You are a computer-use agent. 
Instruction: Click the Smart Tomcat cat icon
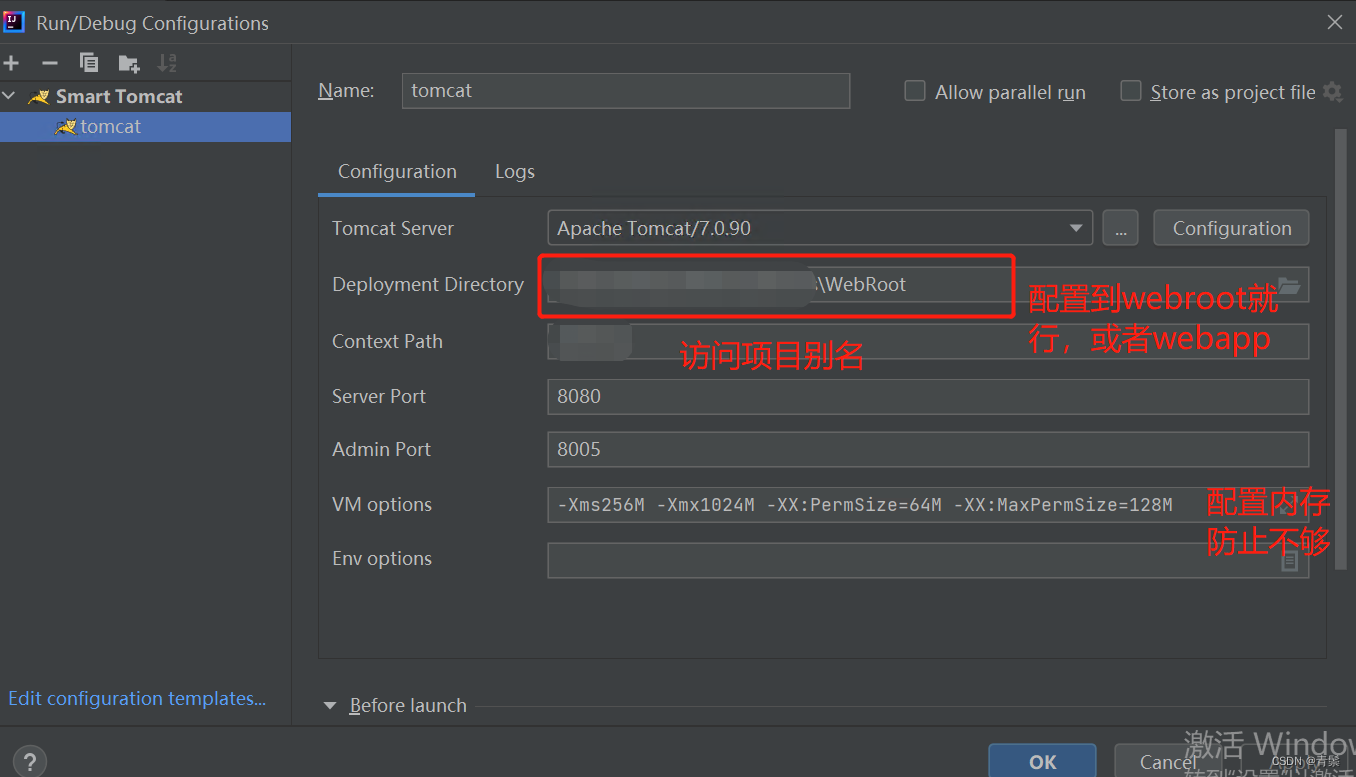39,97
